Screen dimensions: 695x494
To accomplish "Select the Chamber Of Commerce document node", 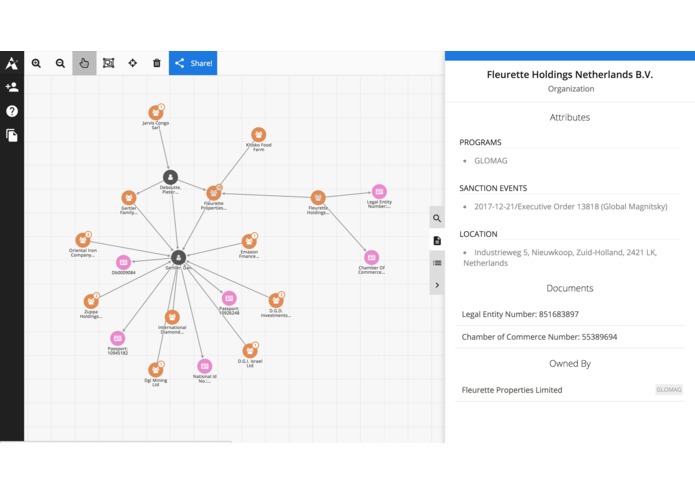I will 371,257.
